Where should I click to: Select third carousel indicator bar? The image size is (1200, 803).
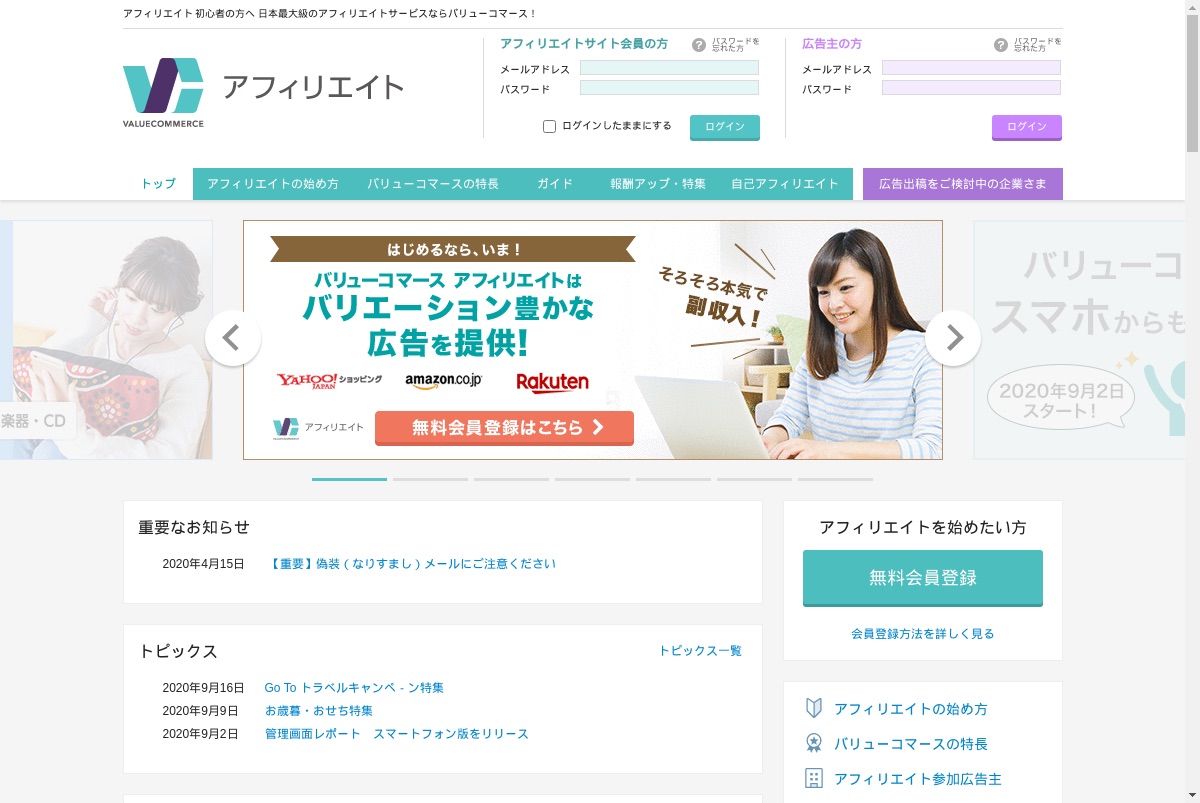pos(511,479)
